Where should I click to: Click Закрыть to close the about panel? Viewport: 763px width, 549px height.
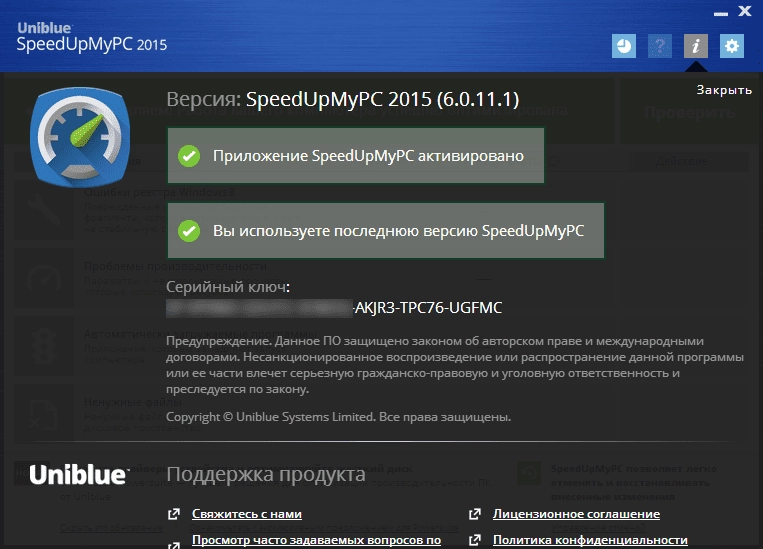coord(724,90)
